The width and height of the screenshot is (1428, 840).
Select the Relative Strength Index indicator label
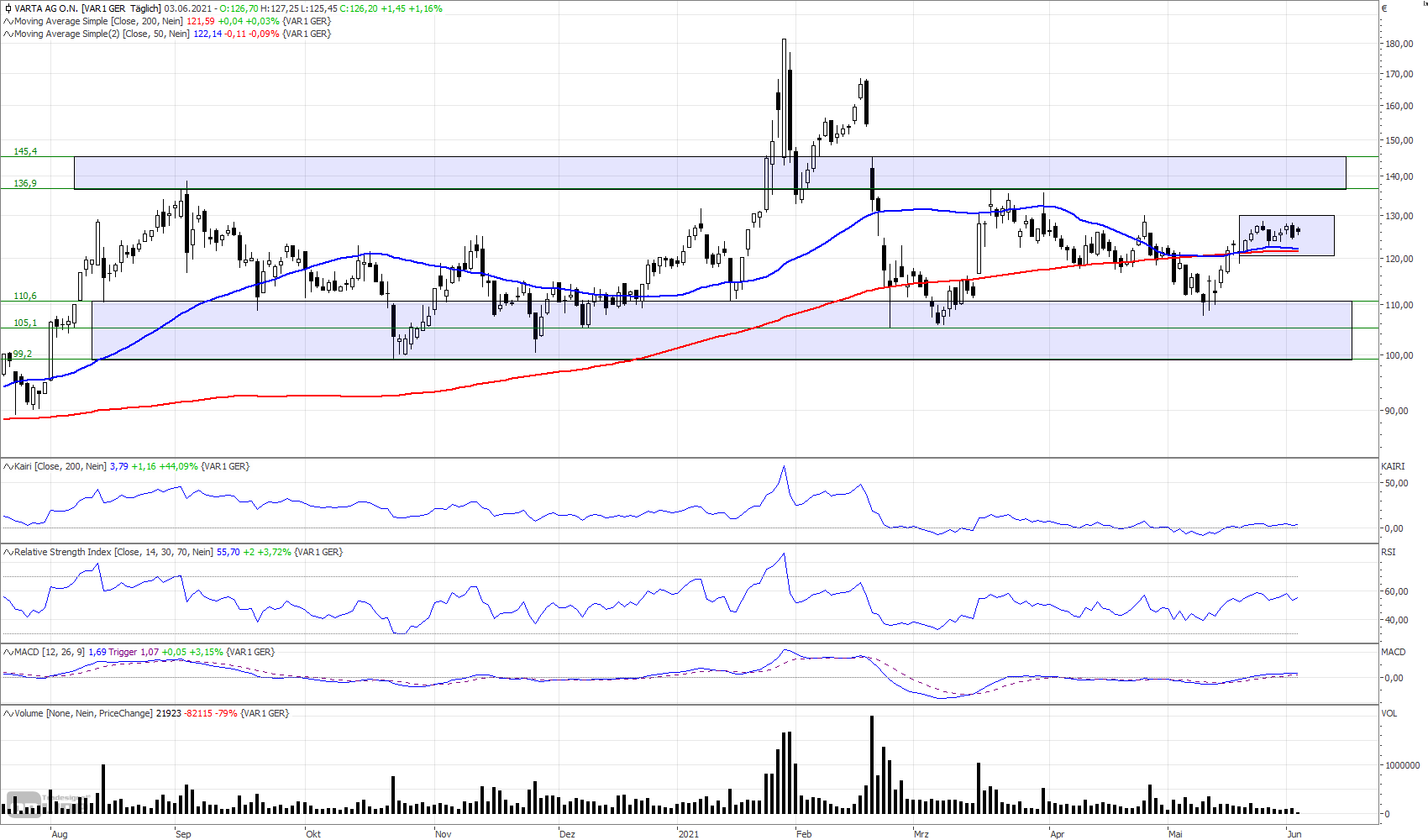point(113,552)
